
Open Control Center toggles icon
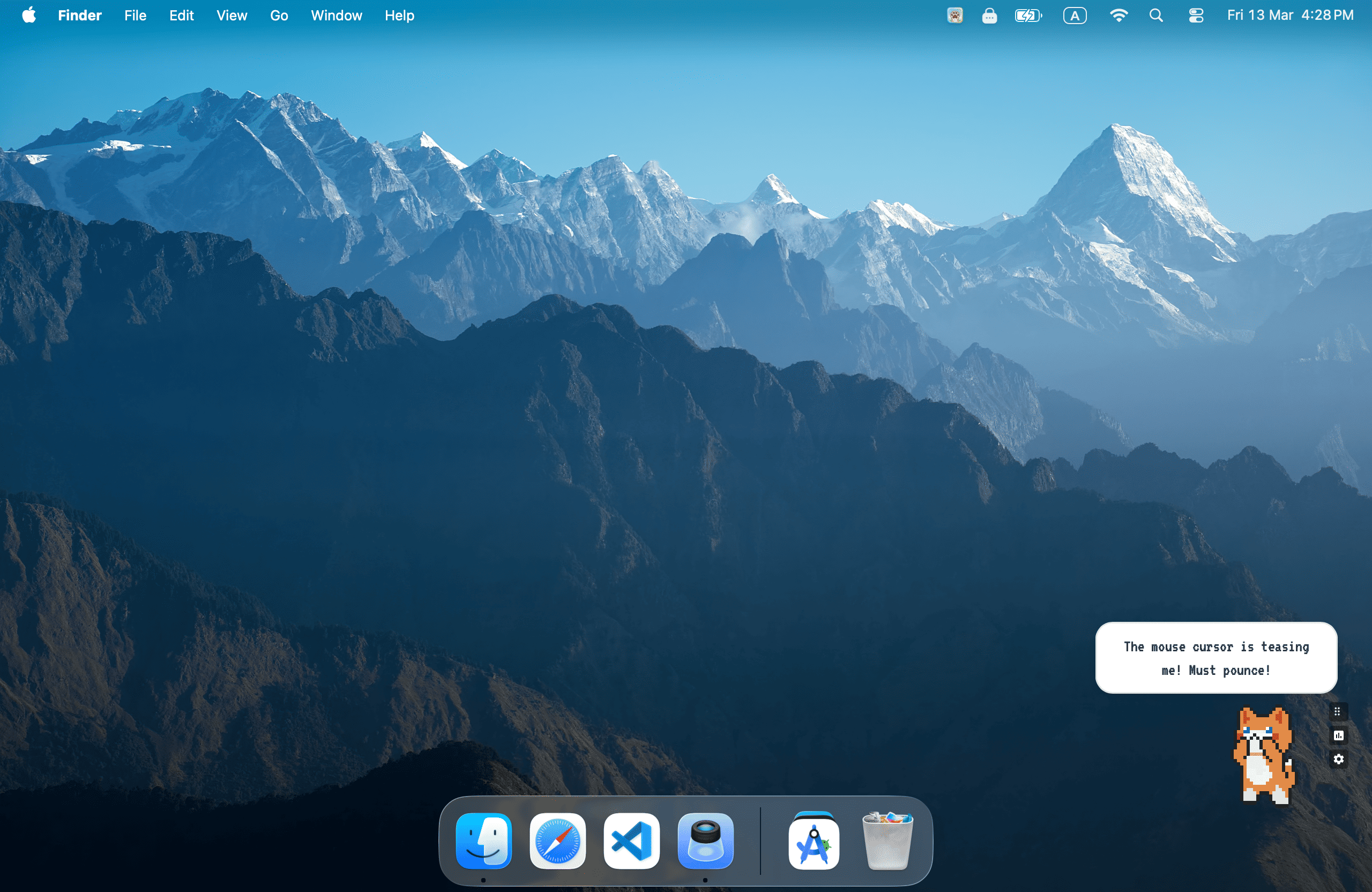[x=1196, y=16]
